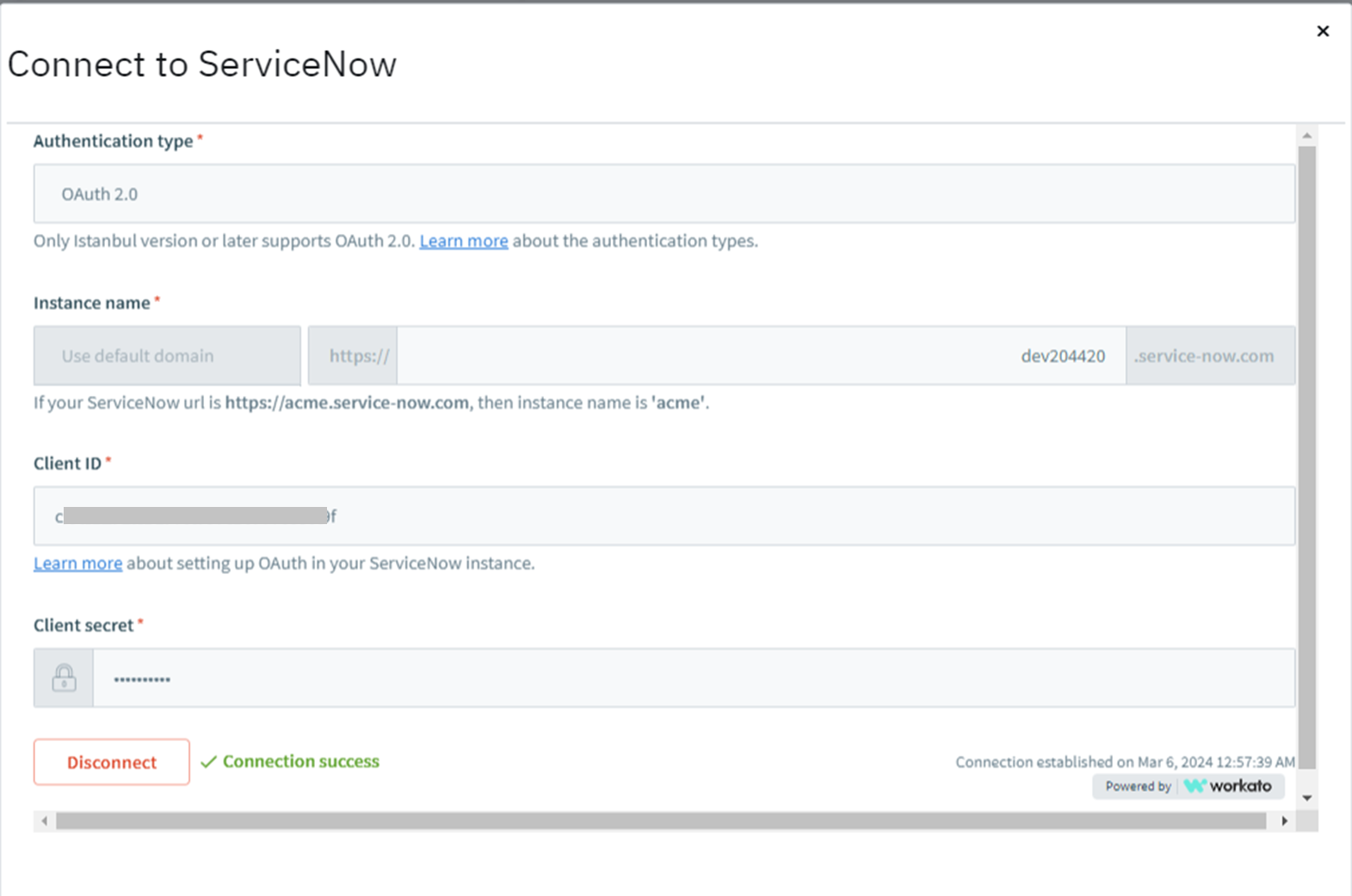Click the Authentication type label
The height and width of the screenshot is (896, 1352).
(x=114, y=141)
